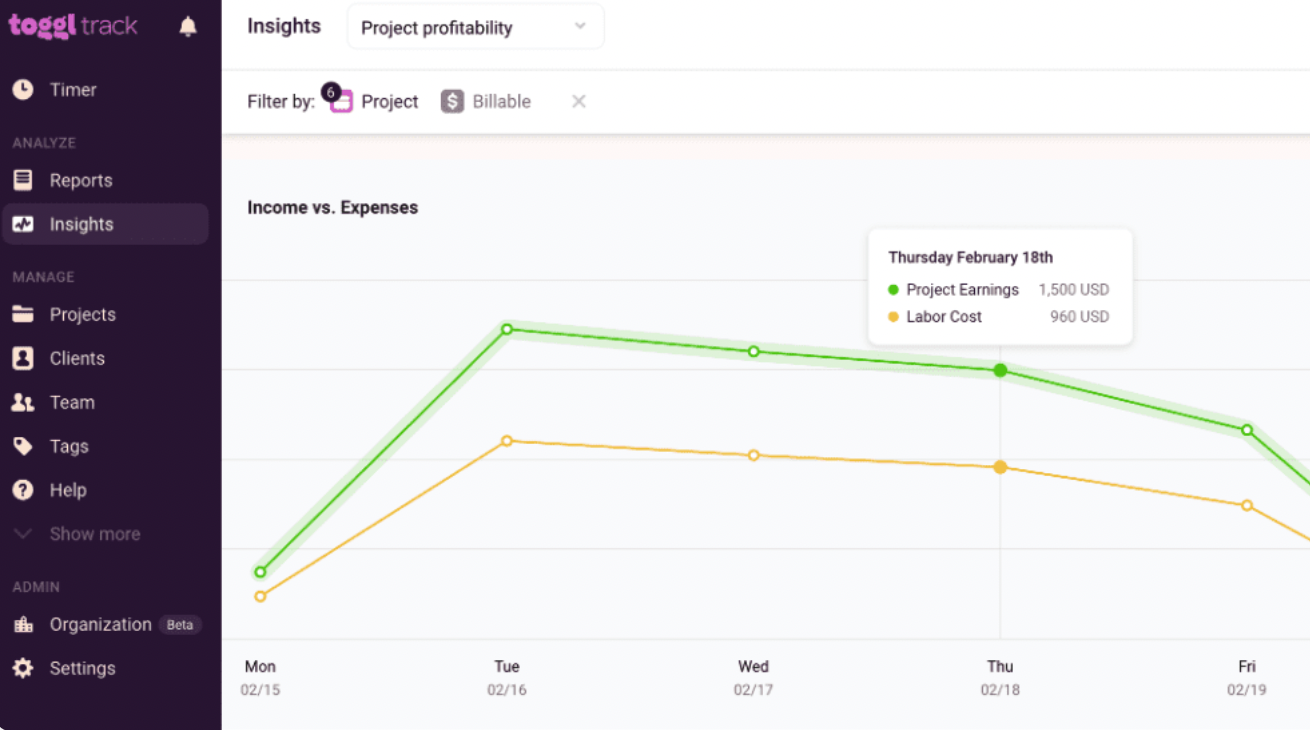This screenshot has height=730, width=1310.
Task: Click the Help question mark icon
Action: tap(23, 490)
